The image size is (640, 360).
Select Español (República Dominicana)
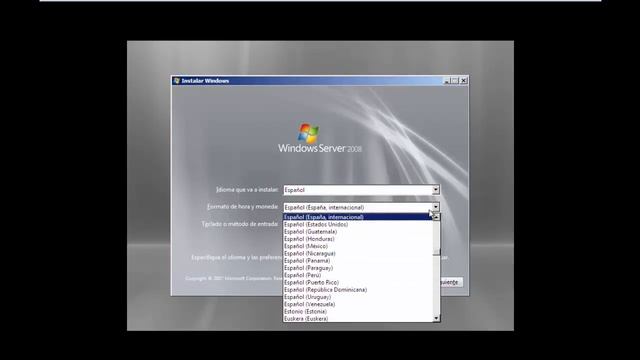pos(358,290)
